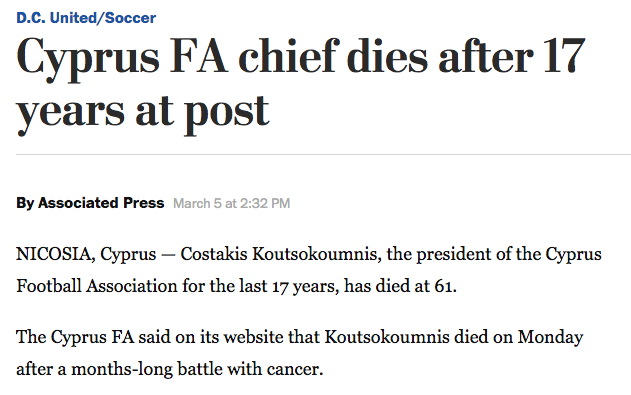Image resolution: width=631 pixels, height=395 pixels.
Task: Click 'Football Association' in the article text
Action: [x=97, y=286]
